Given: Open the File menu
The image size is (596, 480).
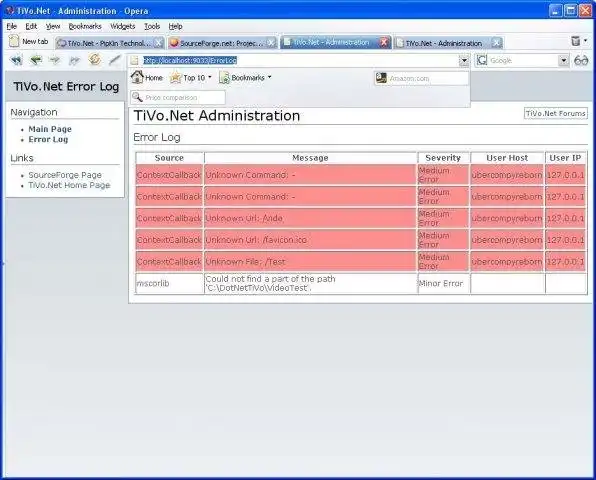Looking at the screenshot, I should pyautogui.click(x=12, y=26).
